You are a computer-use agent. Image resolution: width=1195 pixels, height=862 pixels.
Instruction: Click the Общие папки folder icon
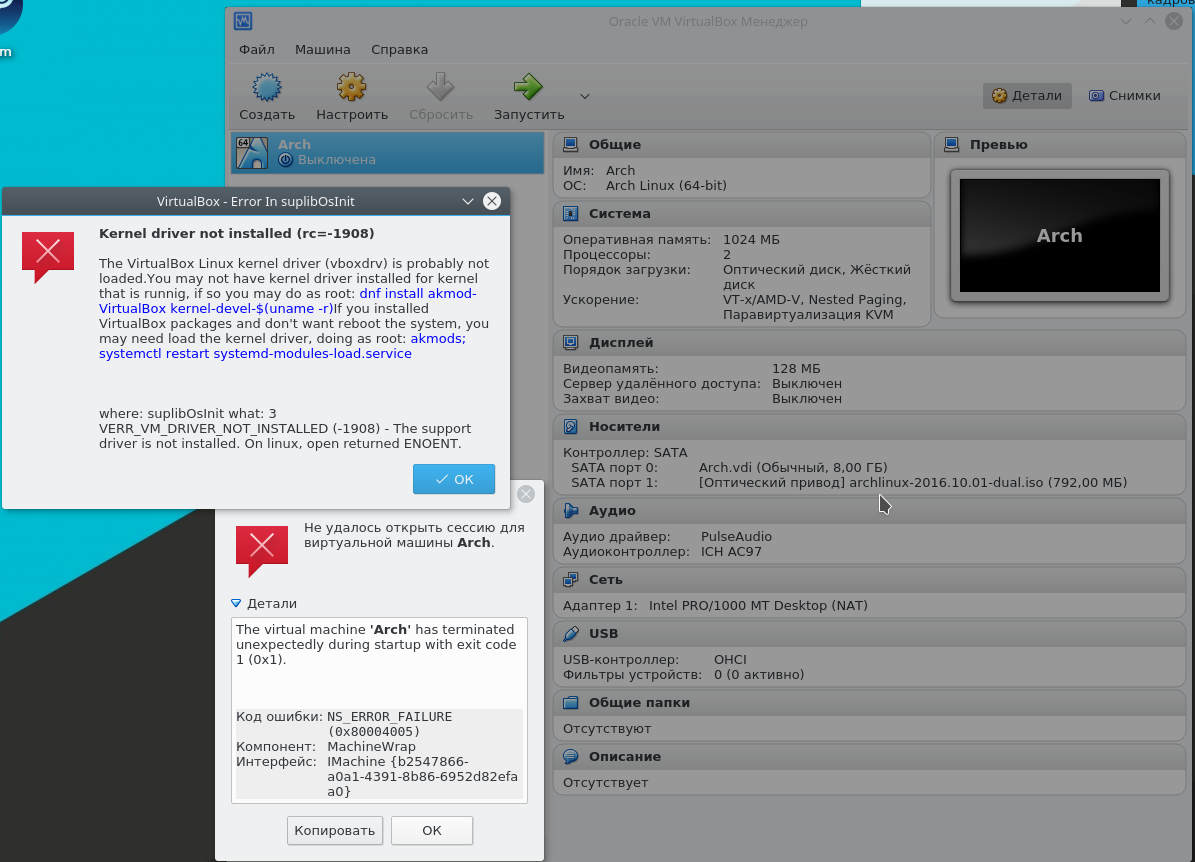pyautogui.click(x=570, y=702)
